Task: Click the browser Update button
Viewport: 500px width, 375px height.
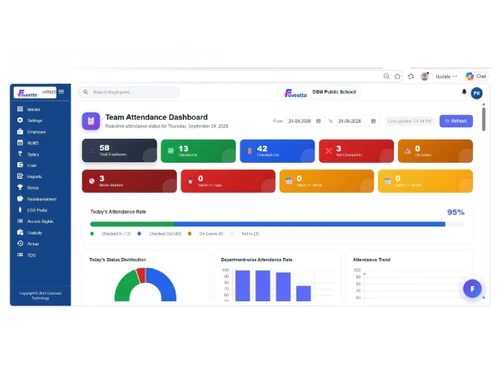Action: point(446,76)
